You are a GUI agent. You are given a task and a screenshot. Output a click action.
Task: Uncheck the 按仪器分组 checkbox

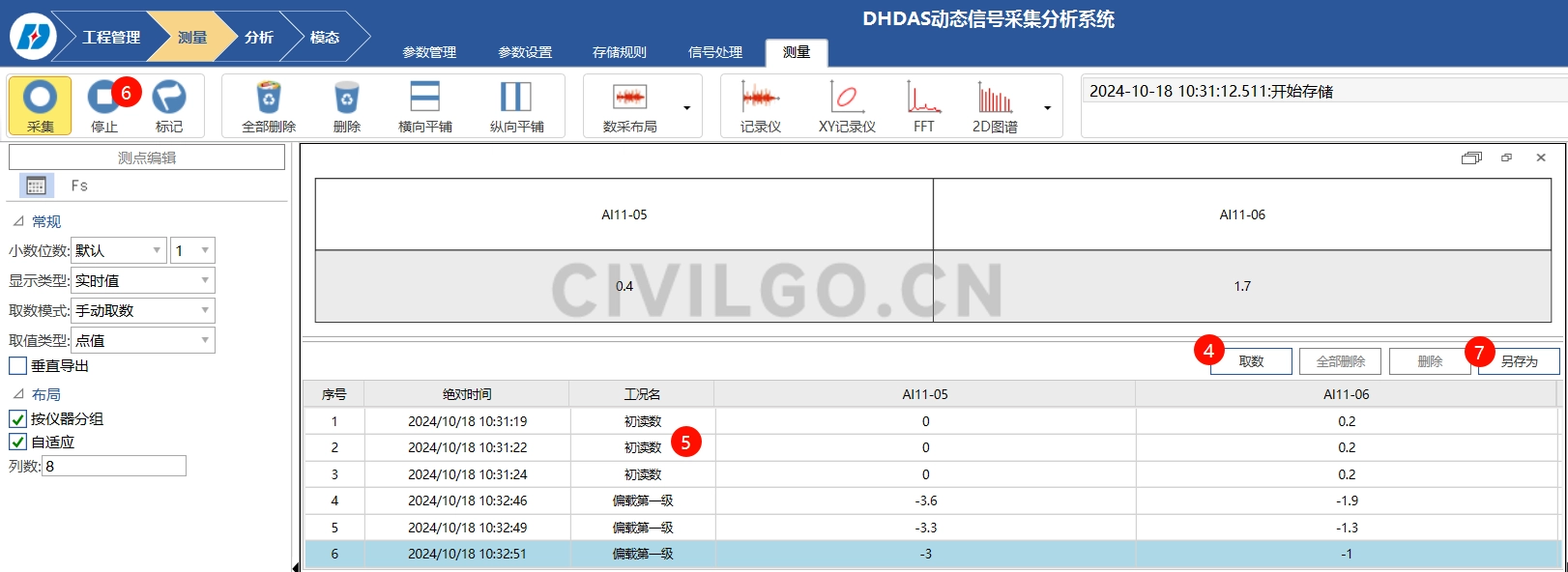point(17,419)
